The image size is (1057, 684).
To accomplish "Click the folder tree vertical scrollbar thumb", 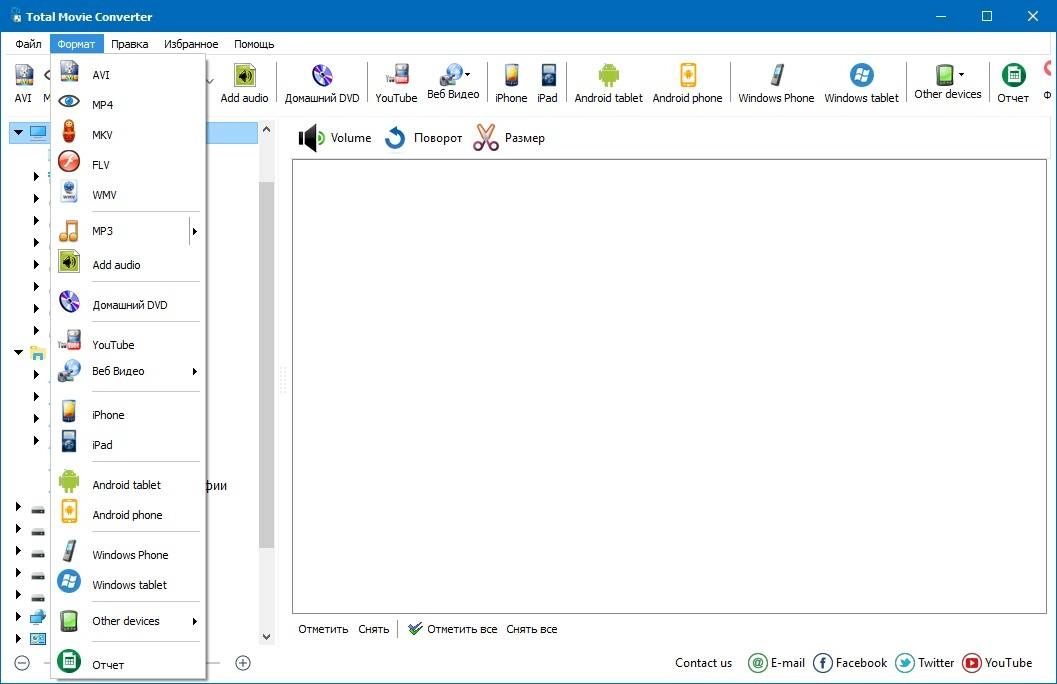I will (x=266, y=364).
